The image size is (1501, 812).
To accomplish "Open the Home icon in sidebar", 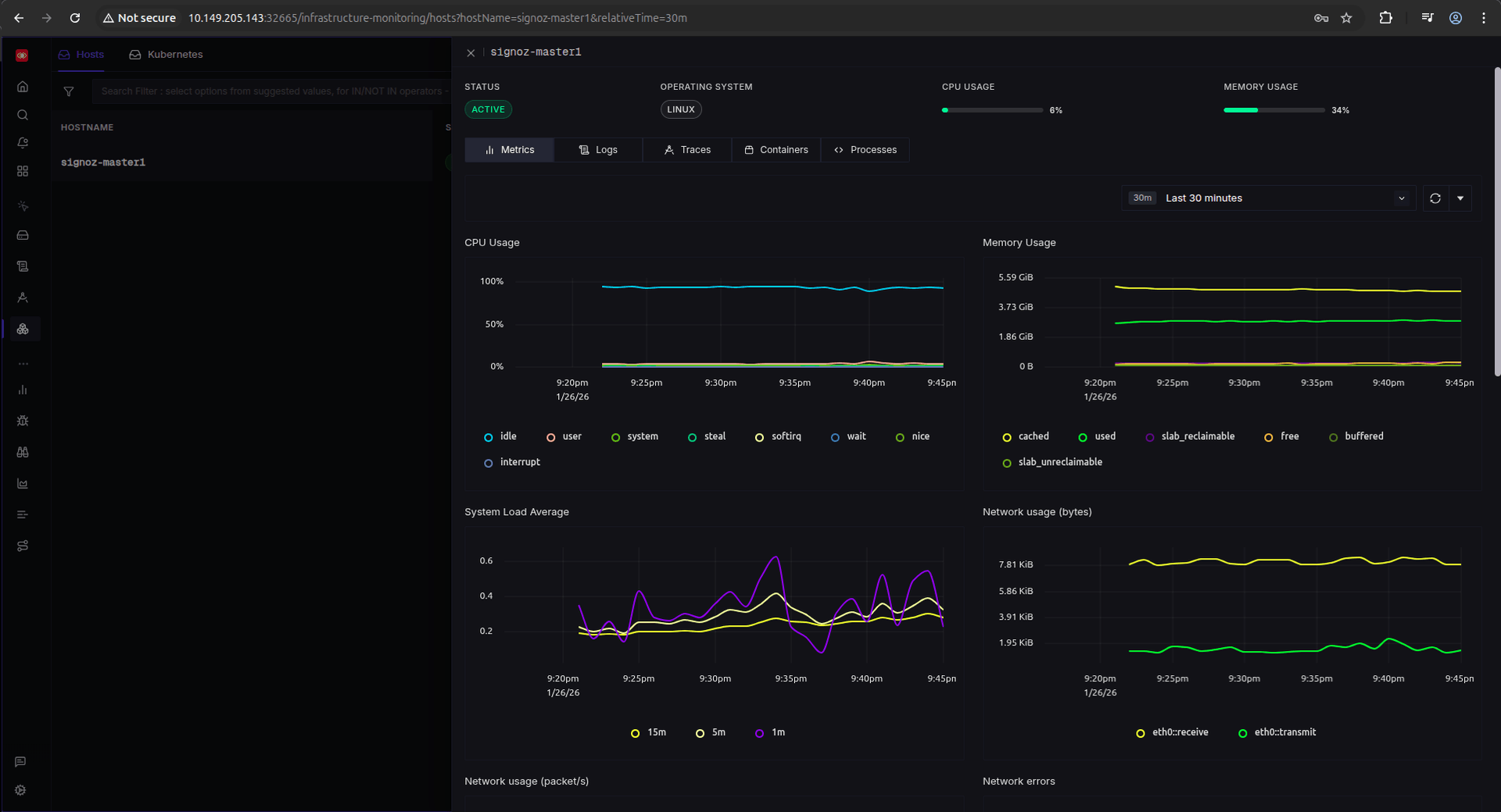I will point(23,87).
